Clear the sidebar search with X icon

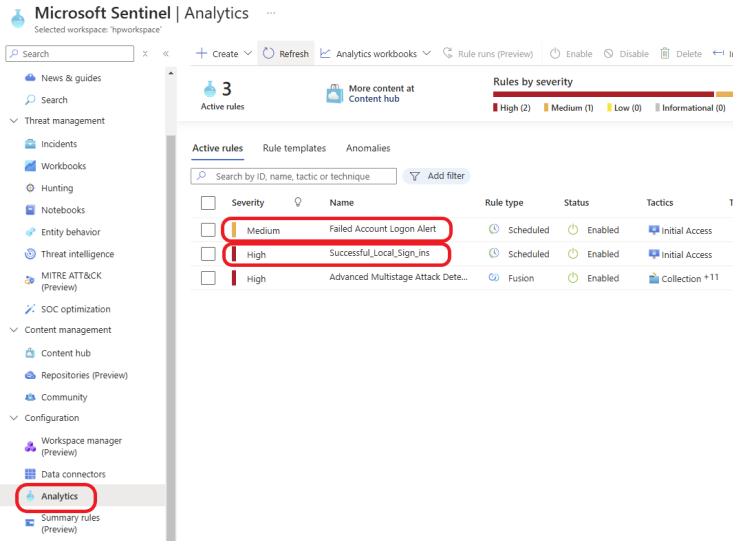145,54
